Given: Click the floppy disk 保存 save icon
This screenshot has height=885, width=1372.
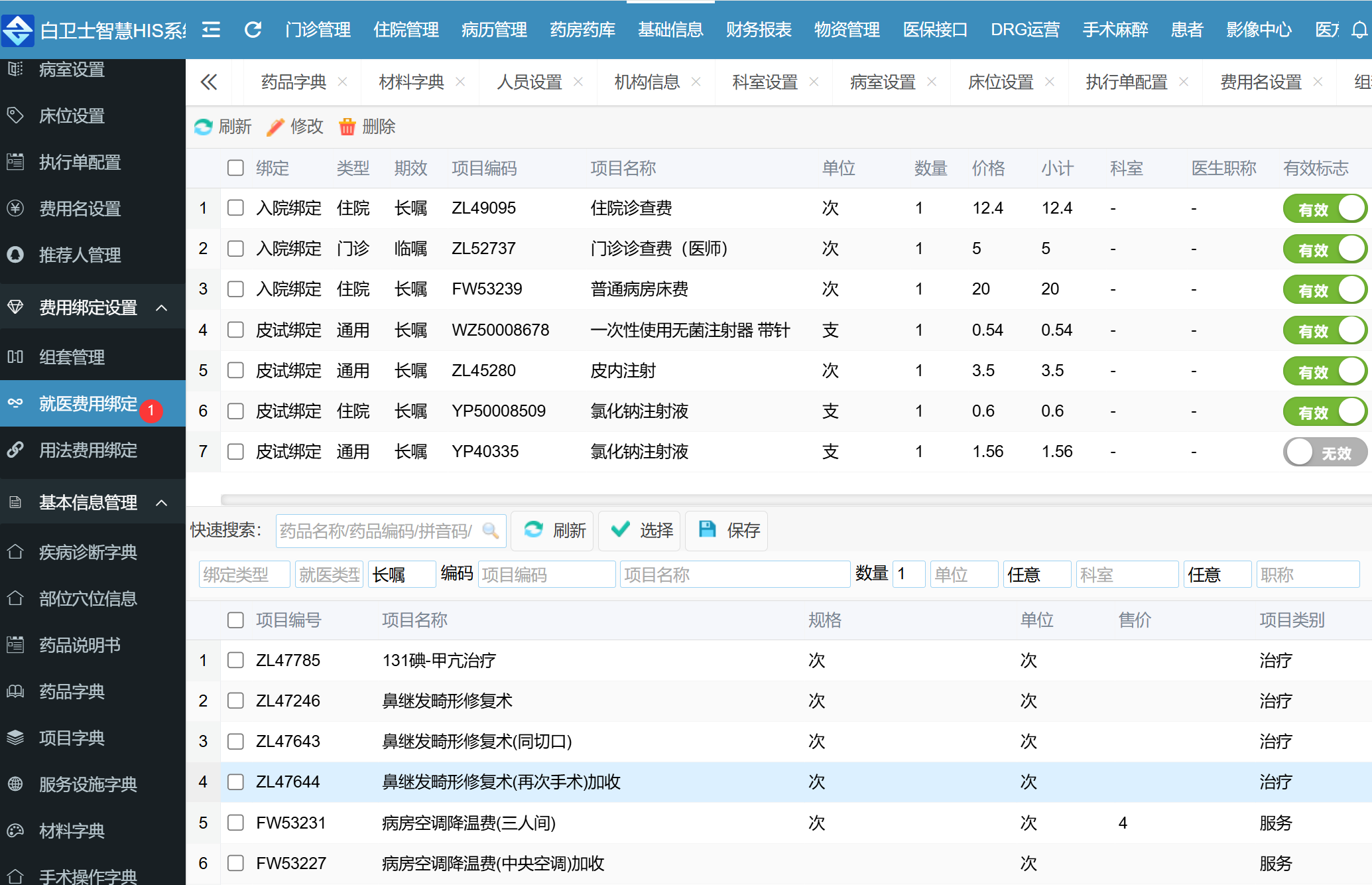Looking at the screenshot, I should coord(708,529).
